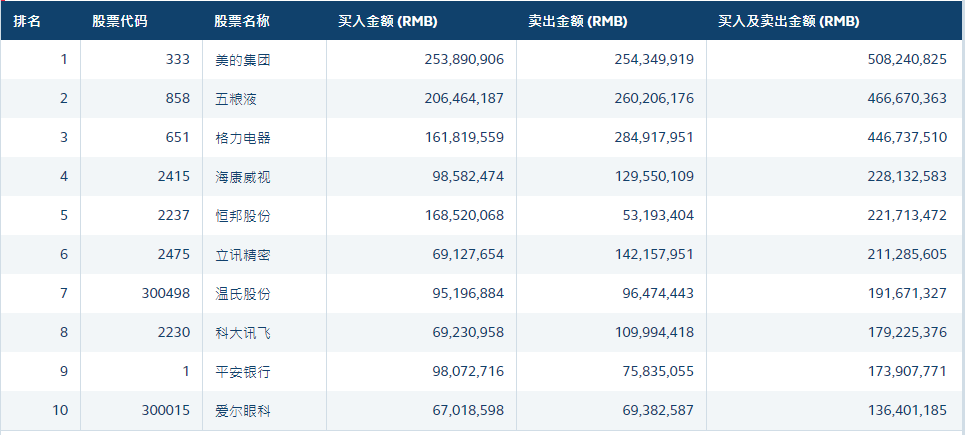Select stock name 五粮液
965x435 pixels.
pyautogui.click(x=236, y=98)
